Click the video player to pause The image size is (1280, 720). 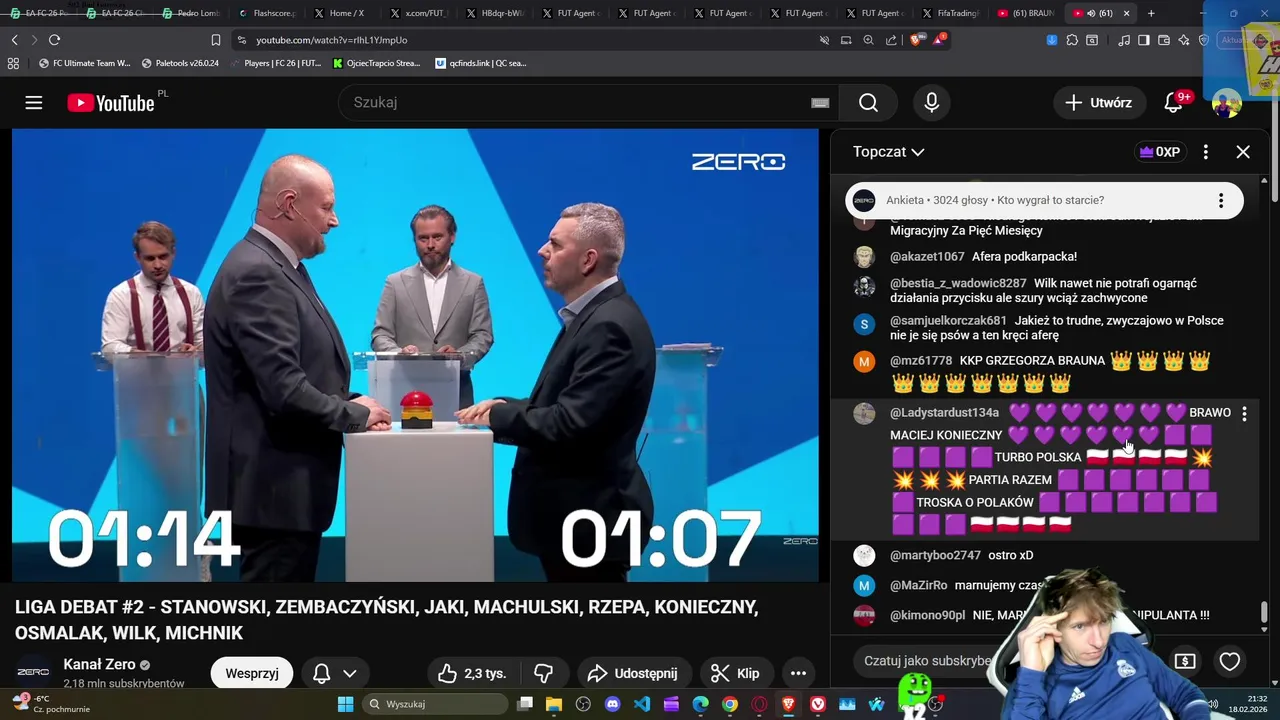point(415,355)
